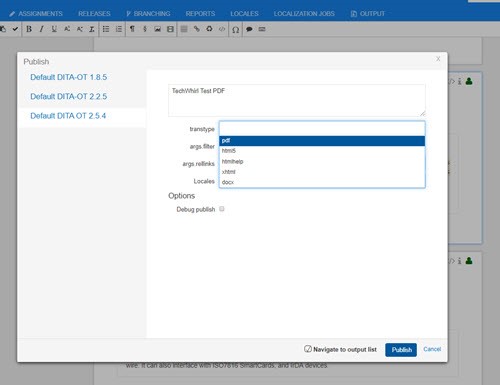Click the transtype dropdown search box
Screen dimensions: 500x385
pos(322,129)
